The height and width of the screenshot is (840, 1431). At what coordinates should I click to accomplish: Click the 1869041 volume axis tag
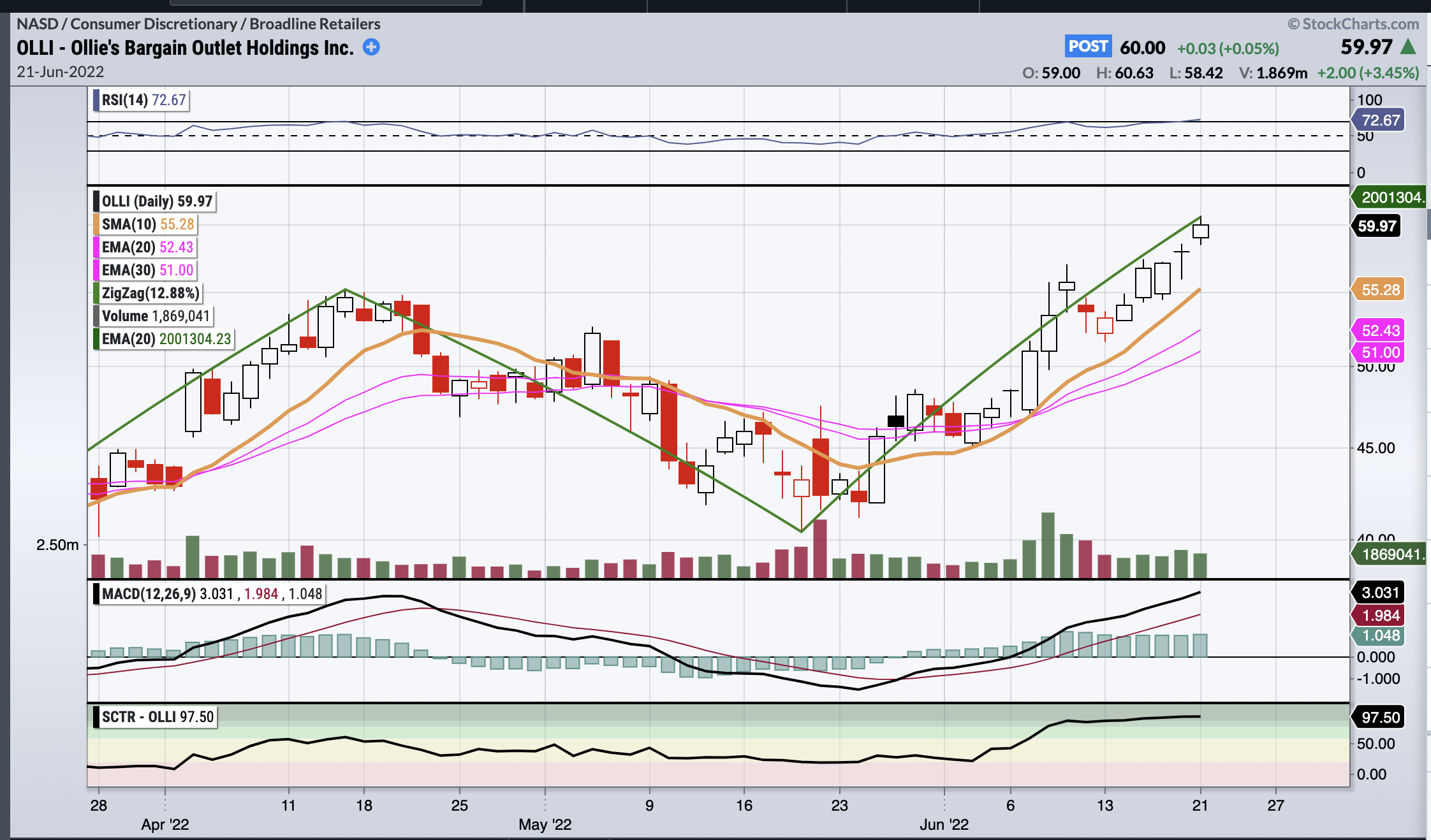click(x=1389, y=554)
